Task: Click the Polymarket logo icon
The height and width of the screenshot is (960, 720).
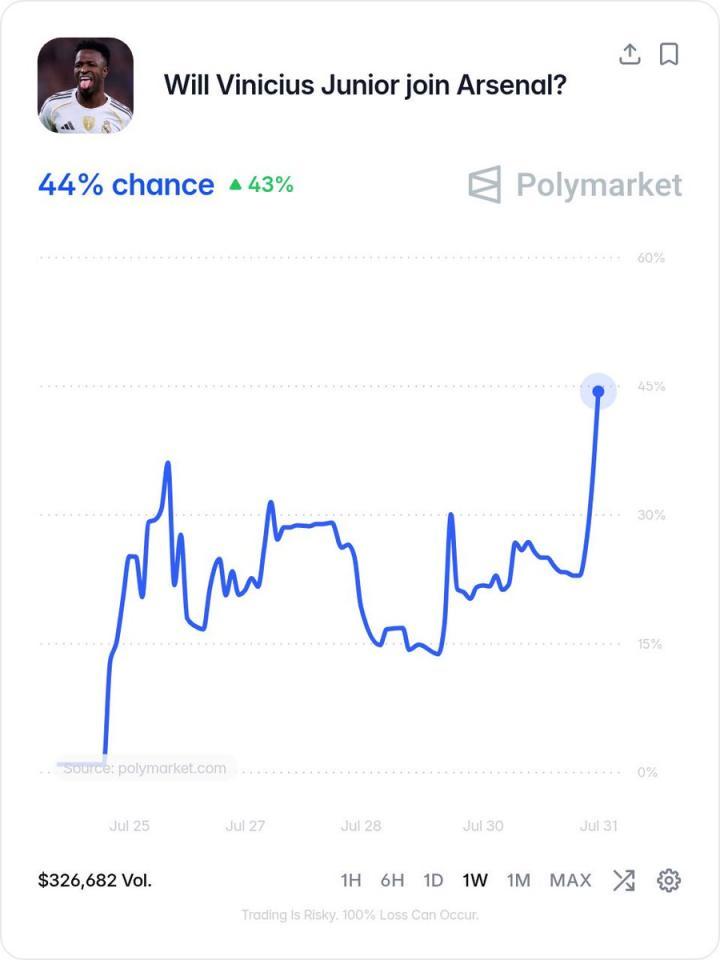Action: click(485, 184)
